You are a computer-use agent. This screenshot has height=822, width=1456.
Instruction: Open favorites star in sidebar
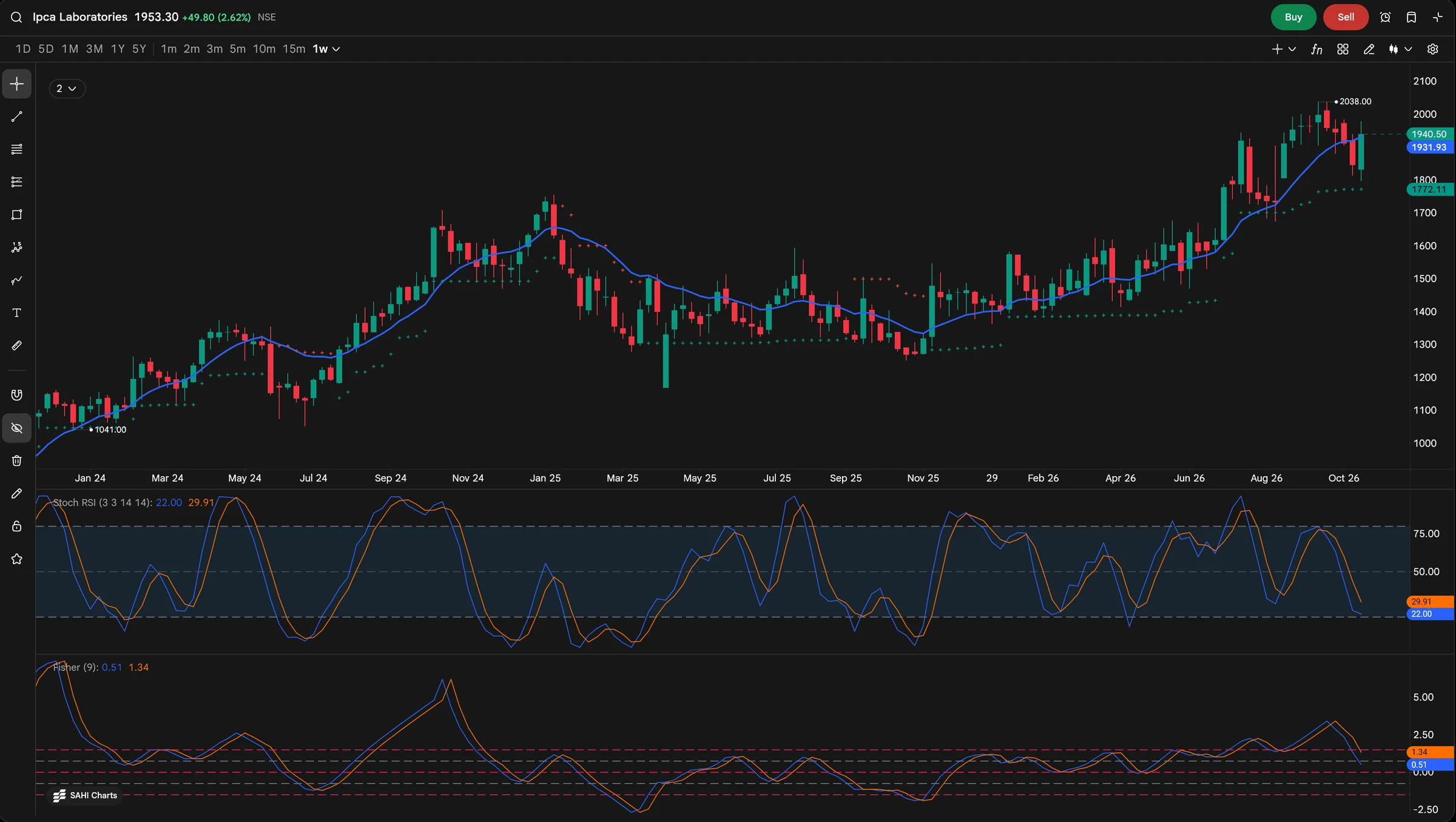point(17,559)
